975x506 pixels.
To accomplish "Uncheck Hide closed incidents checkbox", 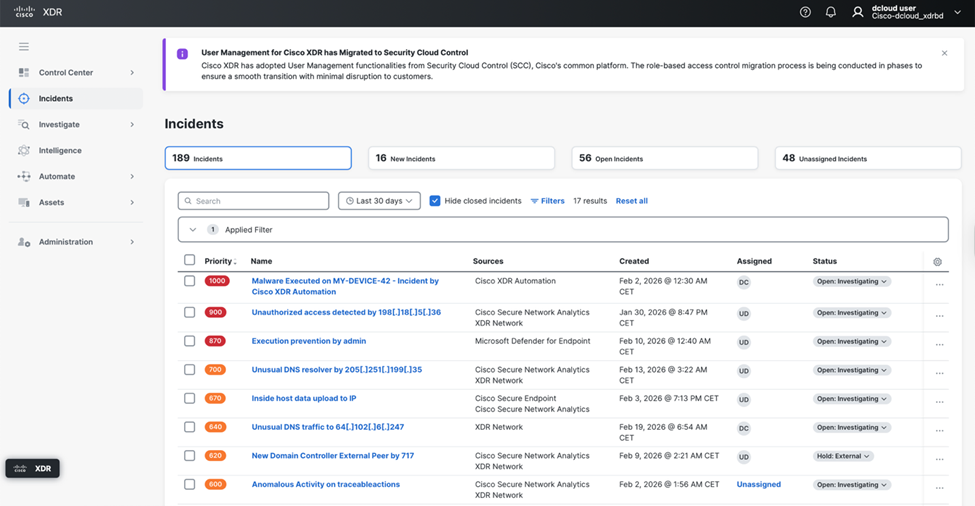I will click(x=435, y=201).
